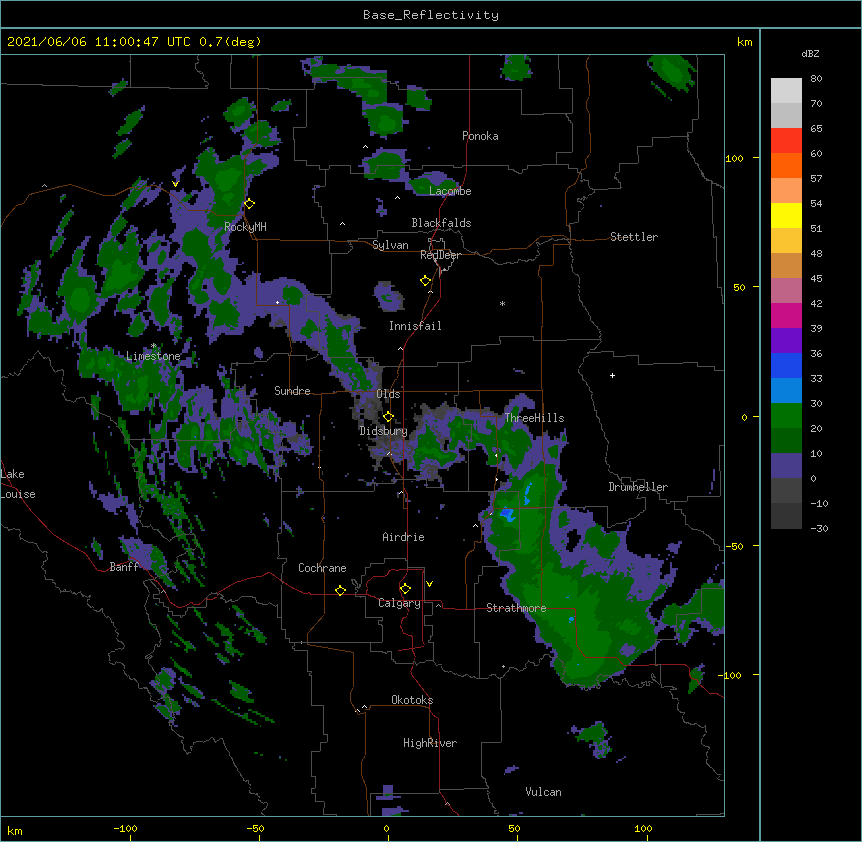Click the km unit label at bottom left
This screenshot has height=842, width=862.
point(15,831)
